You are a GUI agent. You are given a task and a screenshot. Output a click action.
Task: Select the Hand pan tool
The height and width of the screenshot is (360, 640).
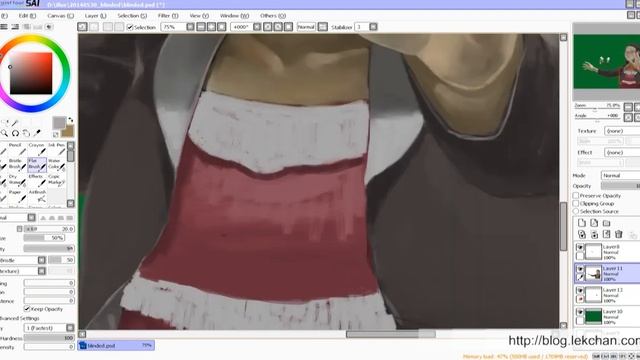(x=26, y=133)
